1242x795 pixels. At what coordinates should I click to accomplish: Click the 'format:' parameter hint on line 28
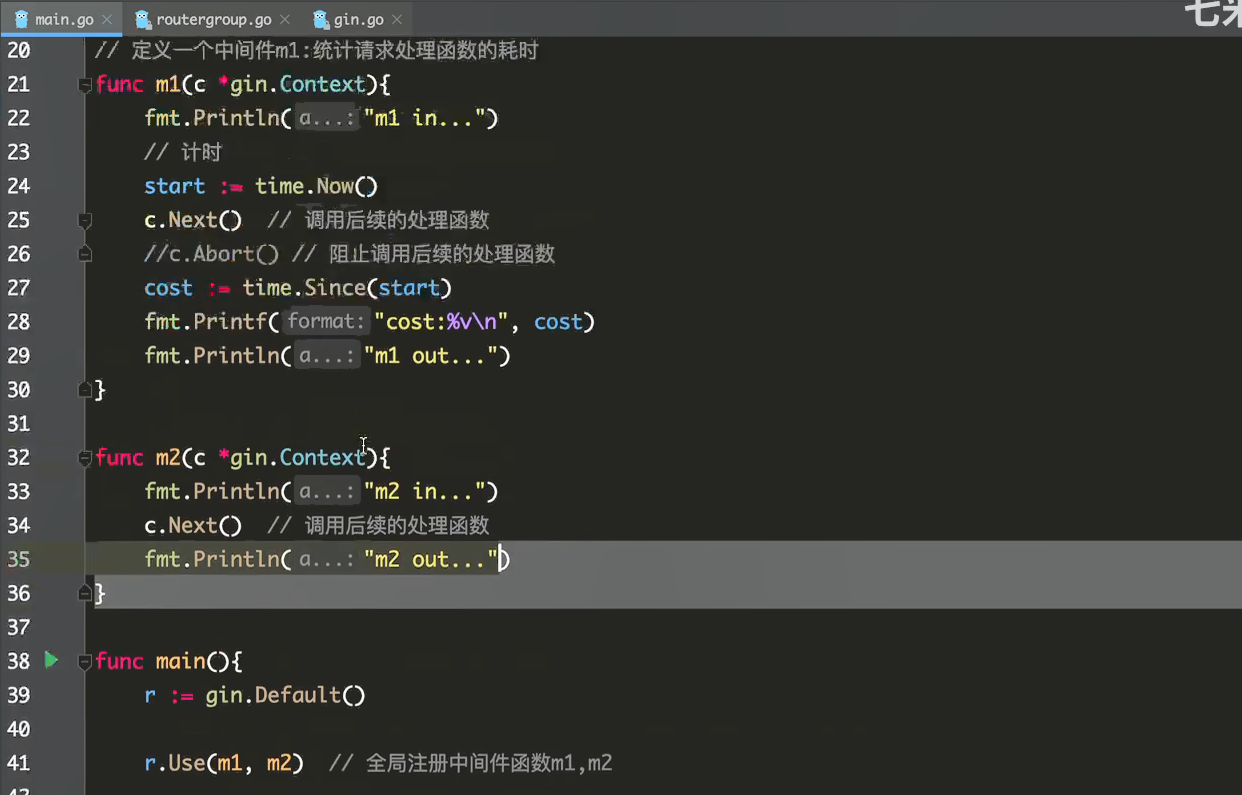[x=326, y=322]
